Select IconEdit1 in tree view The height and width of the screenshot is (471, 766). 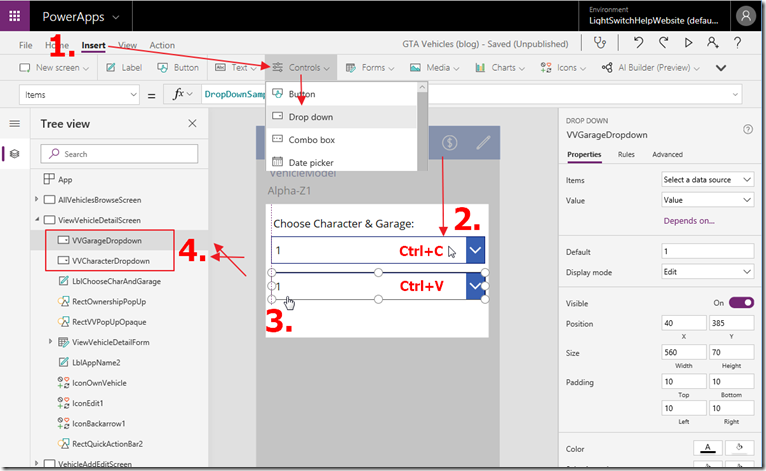tap(87, 404)
